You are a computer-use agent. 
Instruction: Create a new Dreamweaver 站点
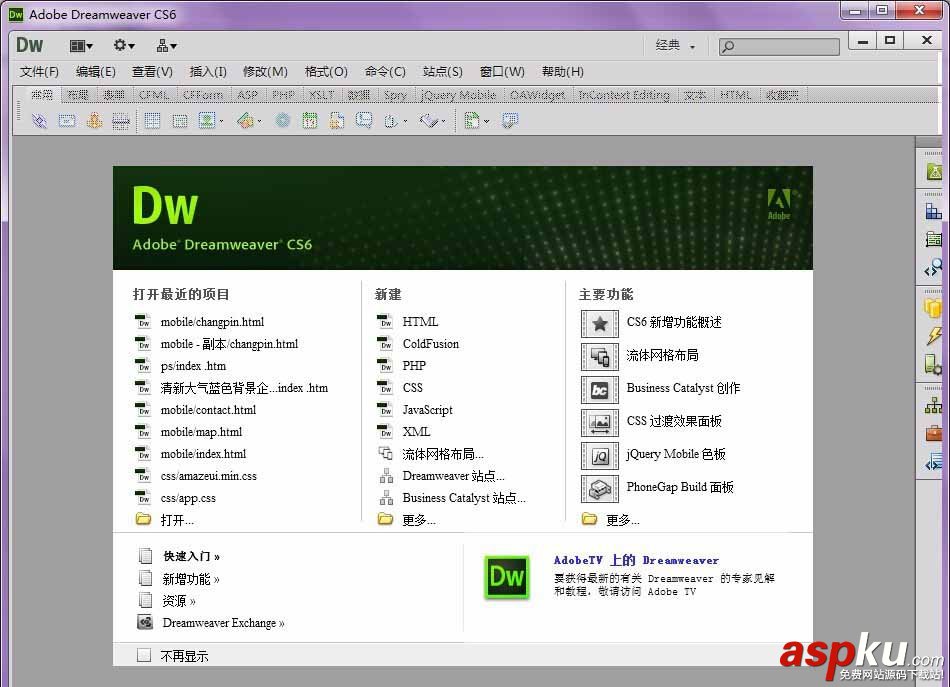(x=453, y=476)
